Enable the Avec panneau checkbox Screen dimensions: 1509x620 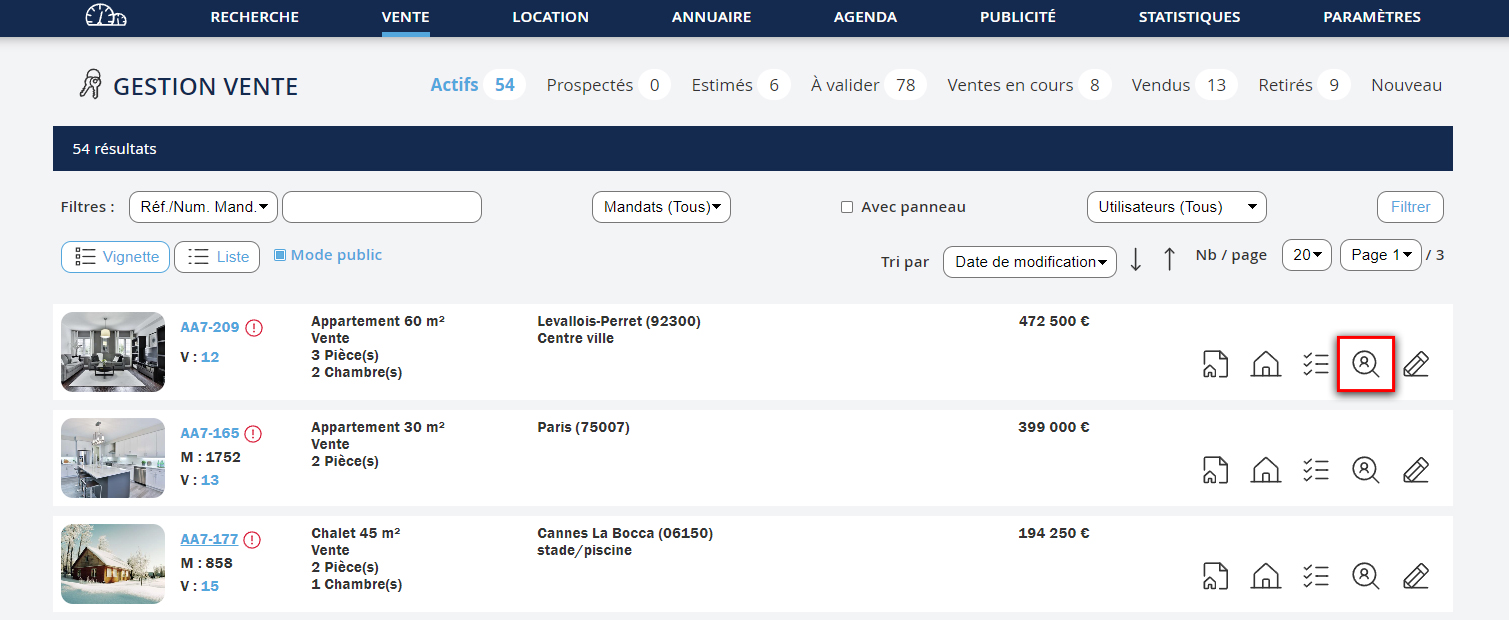pyautogui.click(x=847, y=208)
